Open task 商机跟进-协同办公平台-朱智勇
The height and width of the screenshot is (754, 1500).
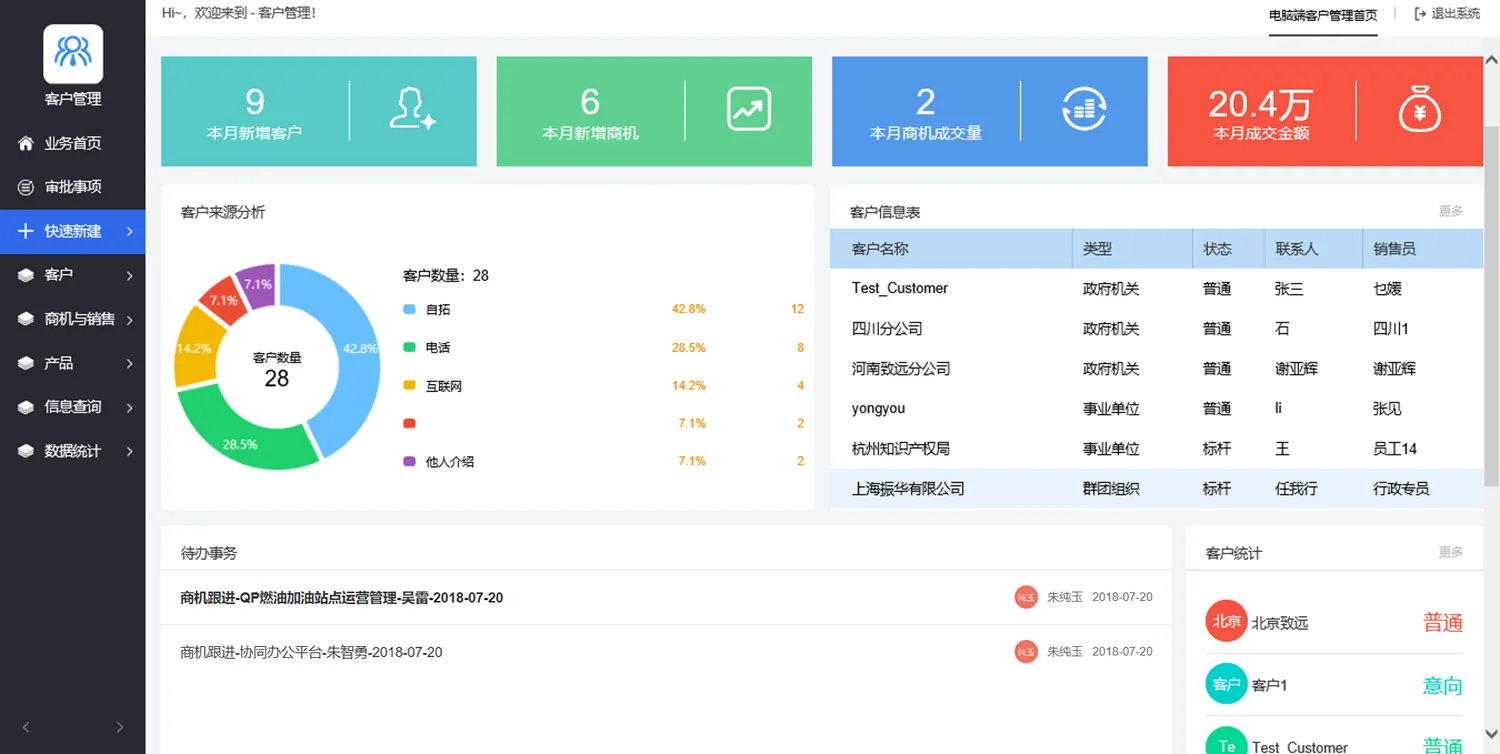[311, 652]
